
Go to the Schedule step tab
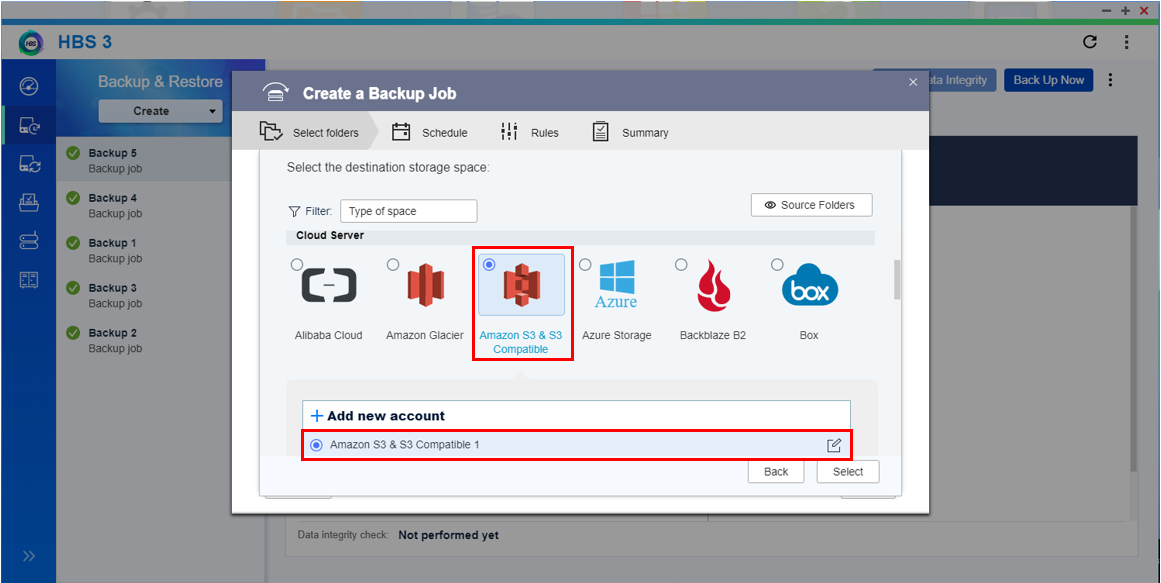430,132
